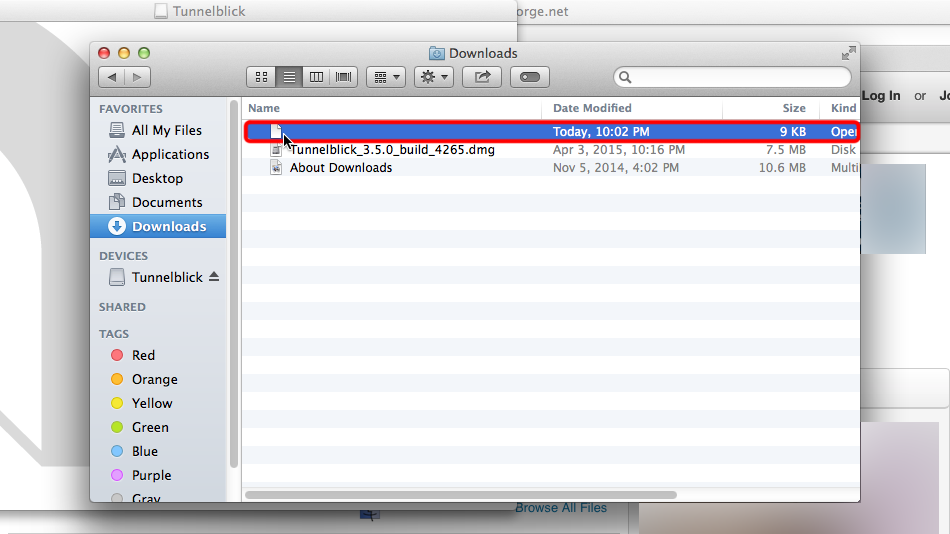Open Applications in the sidebar
This screenshot has height=534, width=950.
pyautogui.click(x=170, y=154)
